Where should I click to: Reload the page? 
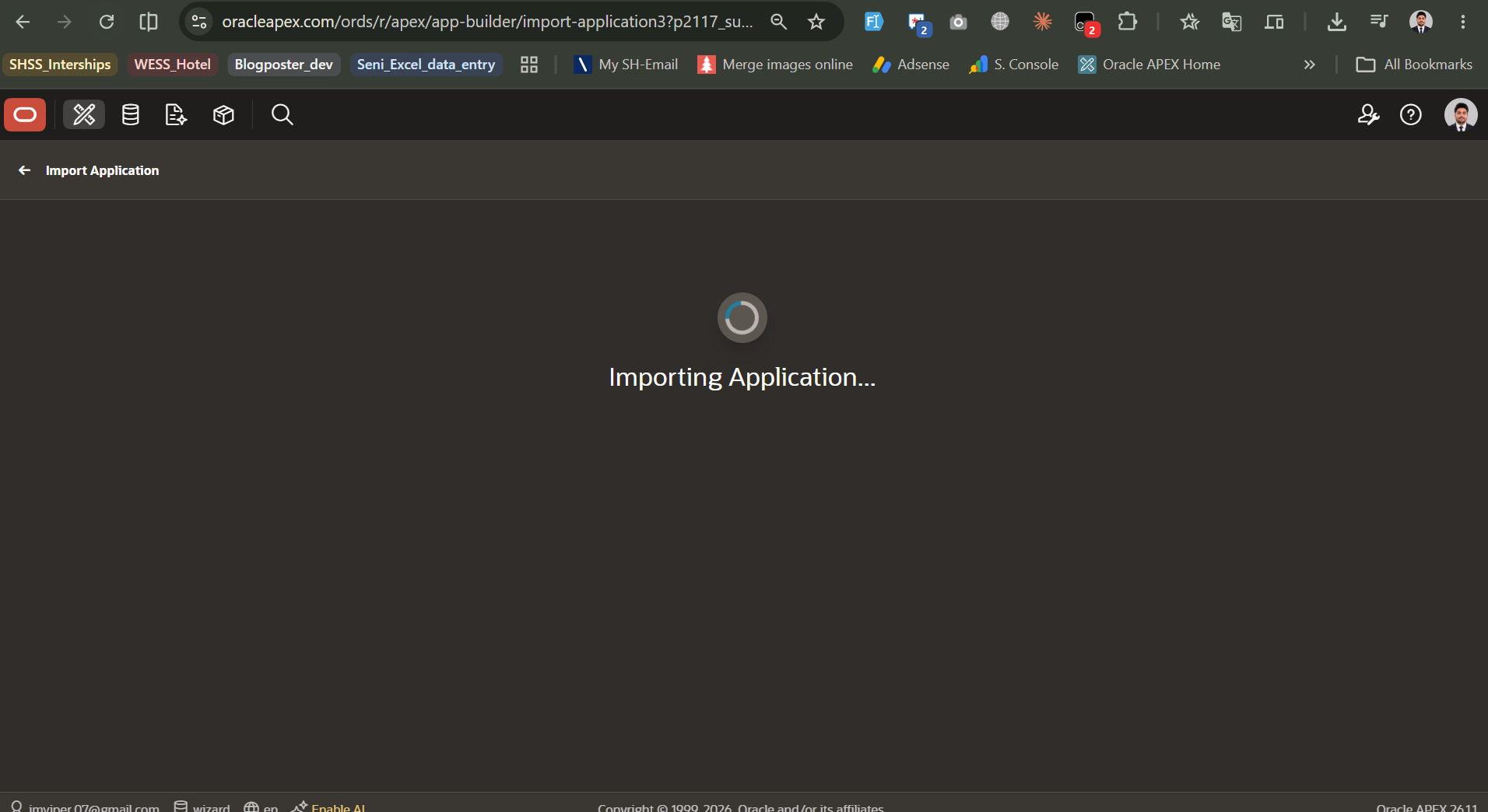[107, 22]
